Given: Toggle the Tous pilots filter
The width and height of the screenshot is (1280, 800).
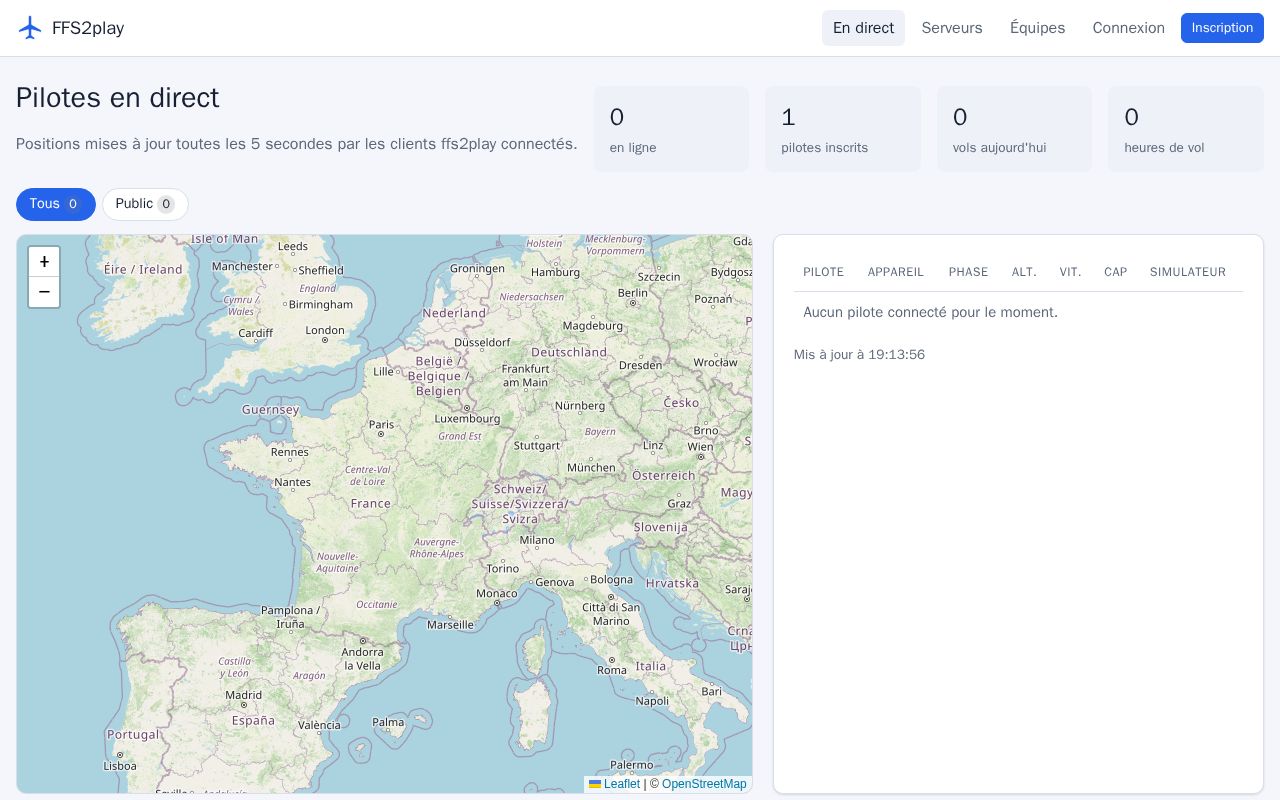Looking at the screenshot, I should [x=56, y=204].
